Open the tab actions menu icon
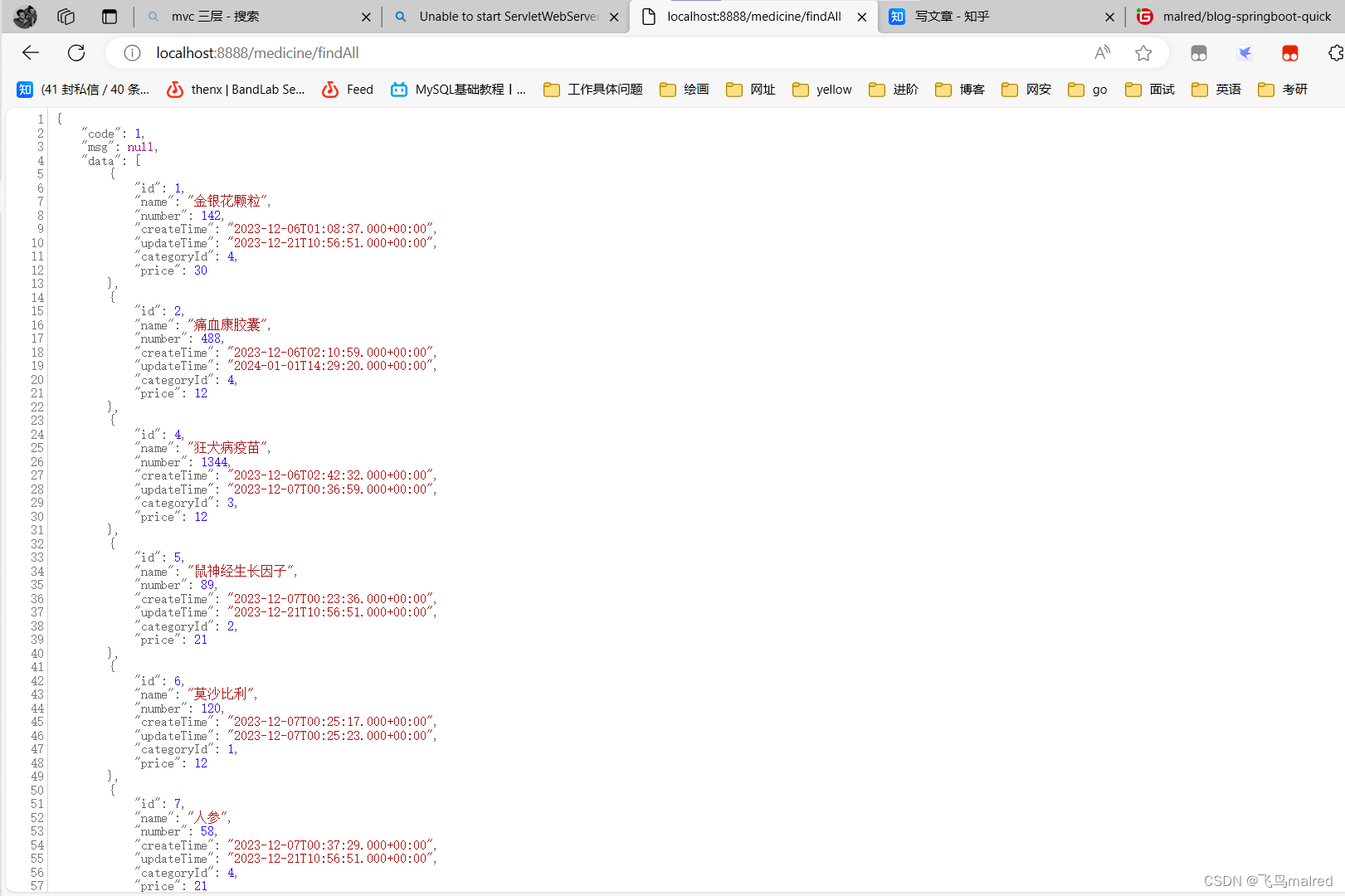The image size is (1345, 896). coord(110,16)
